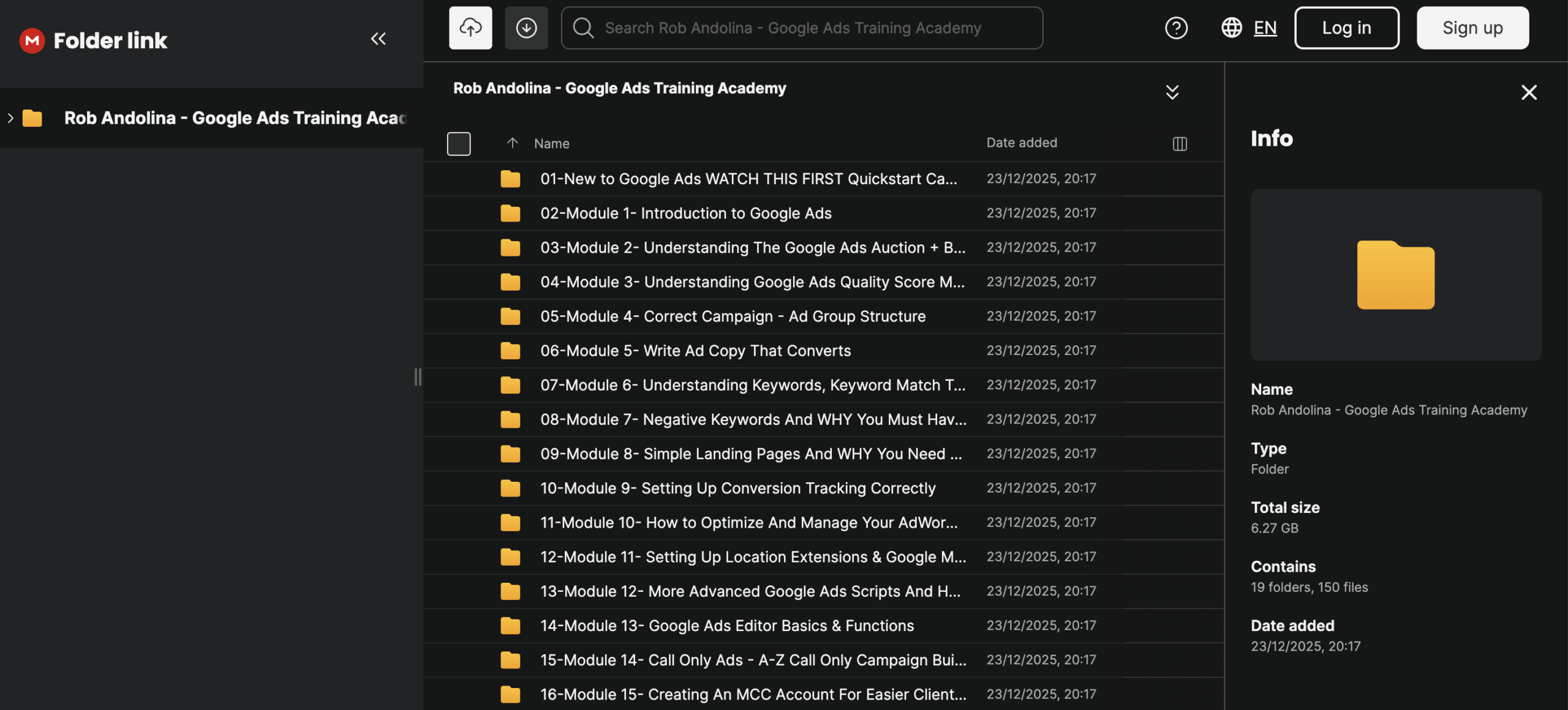Click the Sign up button

(x=1472, y=28)
